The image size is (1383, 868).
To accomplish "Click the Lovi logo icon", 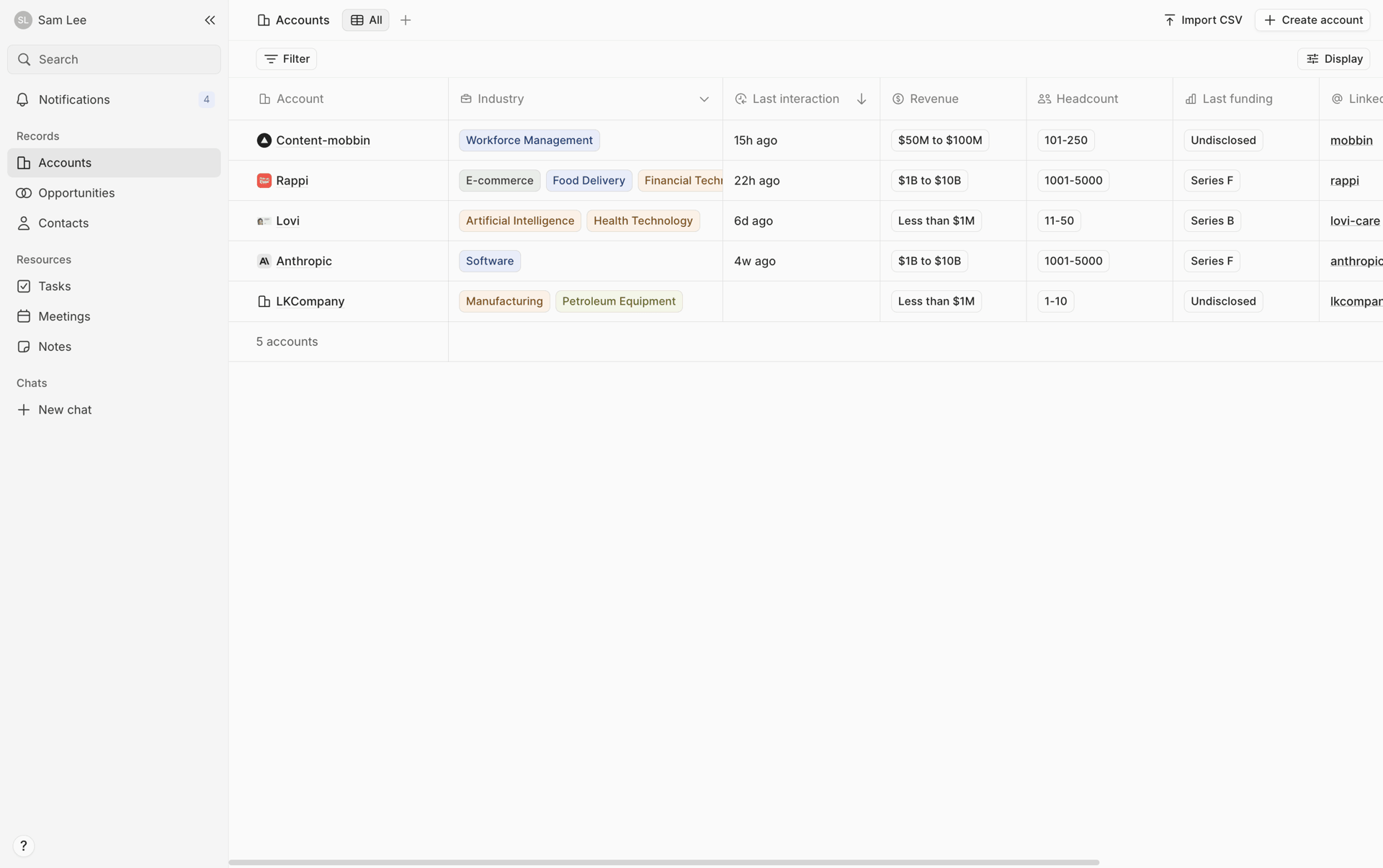I will coord(264,221).
